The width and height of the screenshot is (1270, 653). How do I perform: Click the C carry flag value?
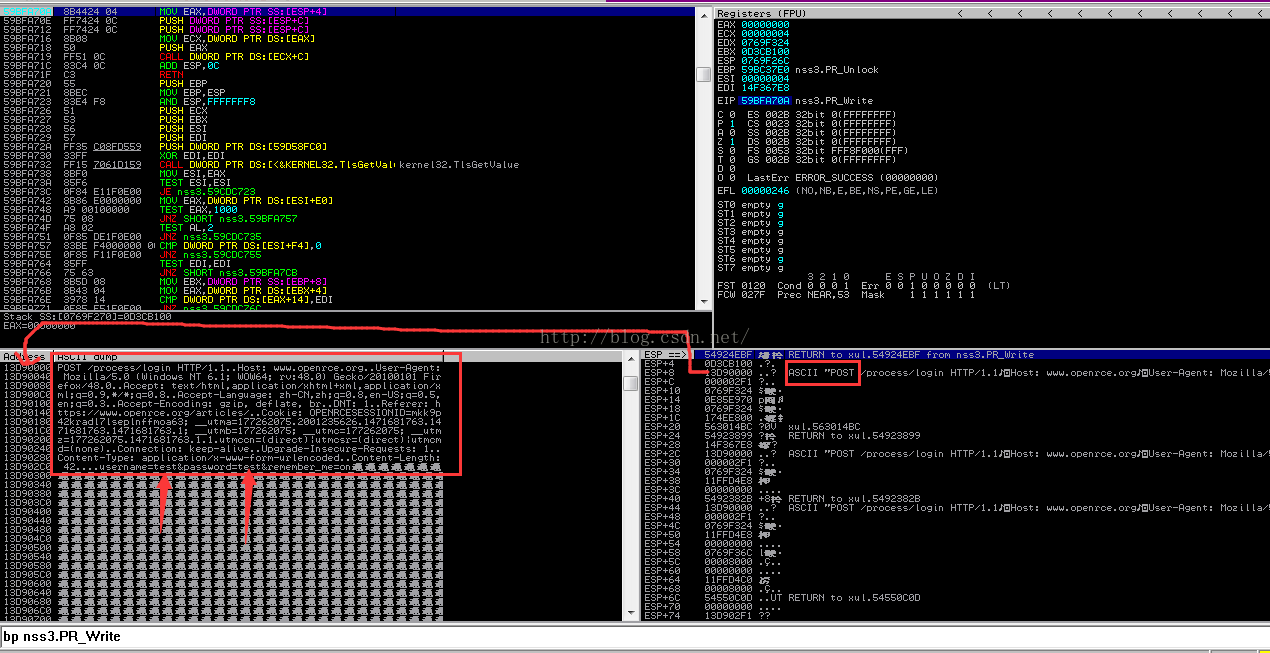[x=732, y=114]
